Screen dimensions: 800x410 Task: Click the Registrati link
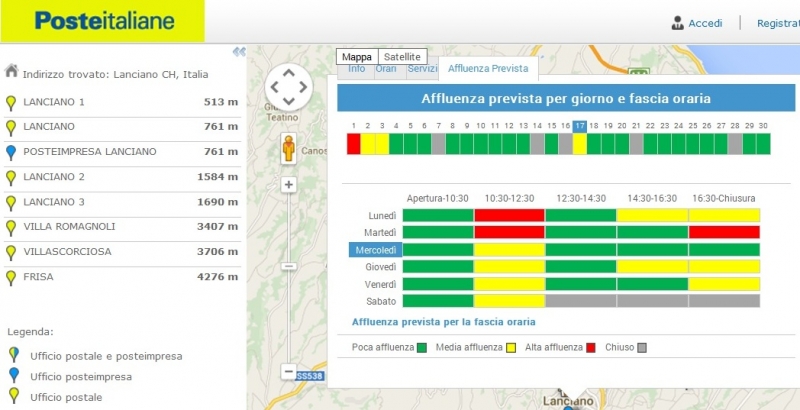point(778,23)
